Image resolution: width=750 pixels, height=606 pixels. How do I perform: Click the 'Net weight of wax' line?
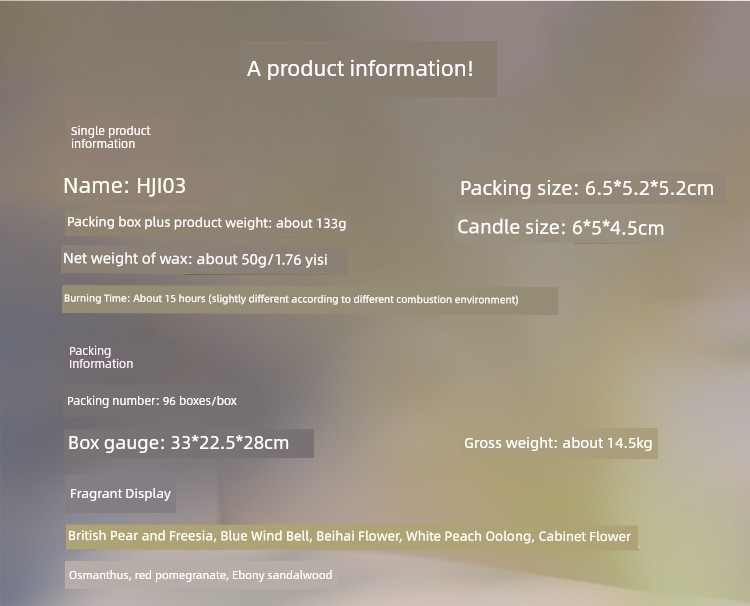[195, 259]
